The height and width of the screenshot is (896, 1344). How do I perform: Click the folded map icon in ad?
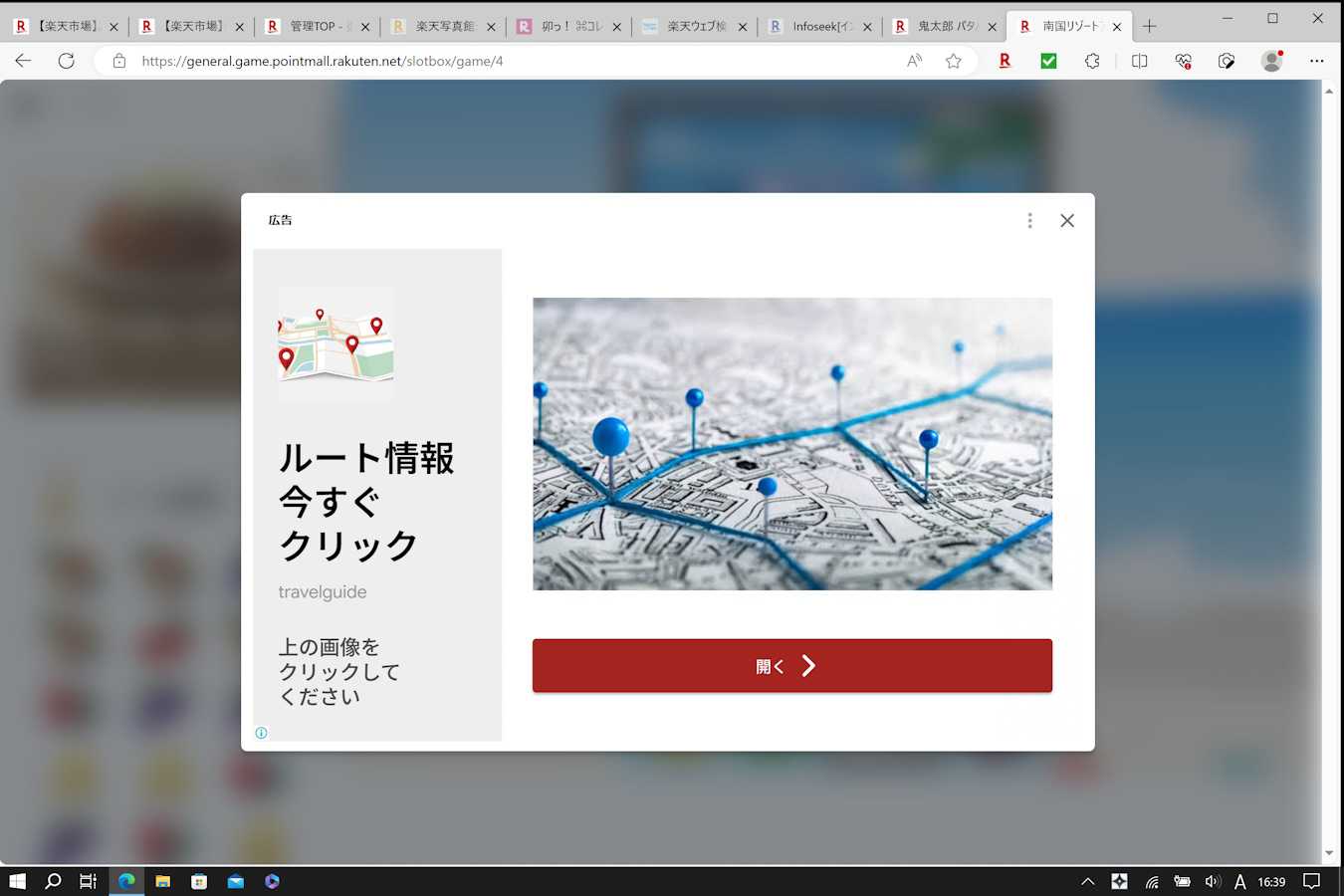336,343
